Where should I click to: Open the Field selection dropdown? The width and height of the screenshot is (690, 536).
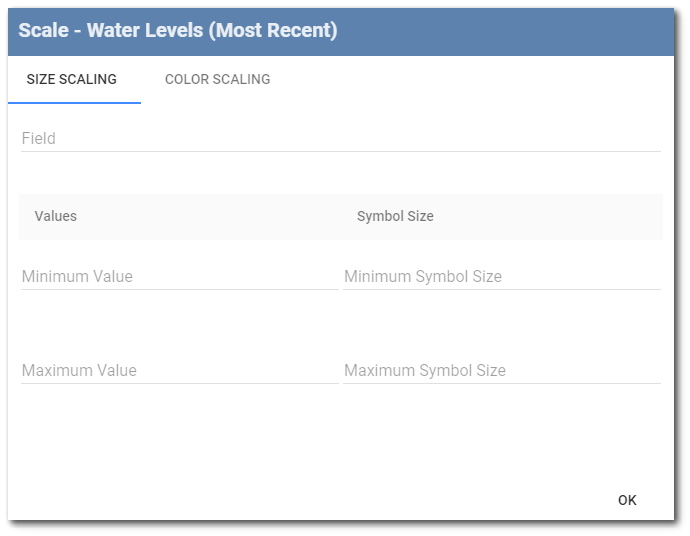340,138
